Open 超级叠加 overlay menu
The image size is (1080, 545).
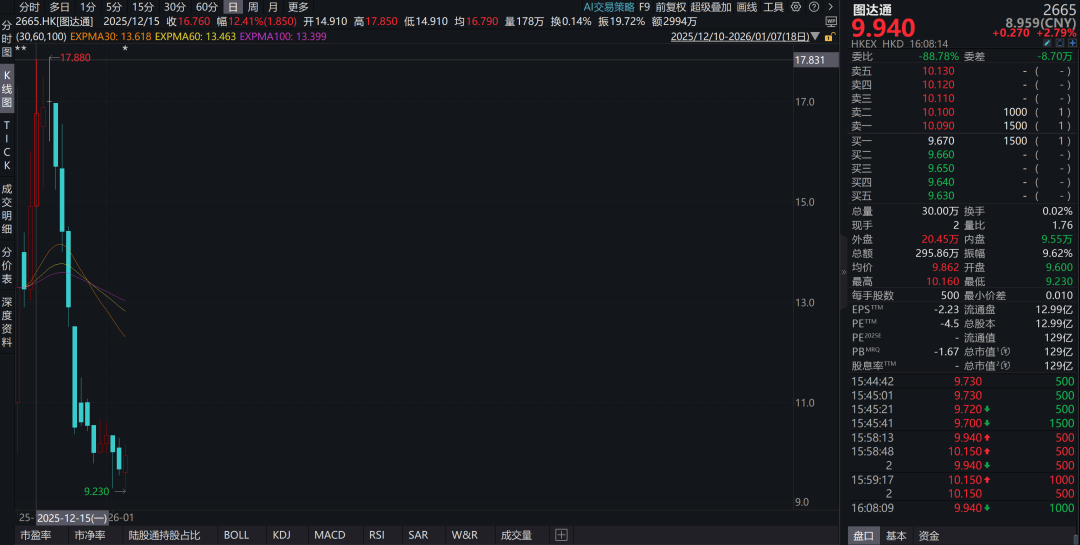tap(711, 7)
